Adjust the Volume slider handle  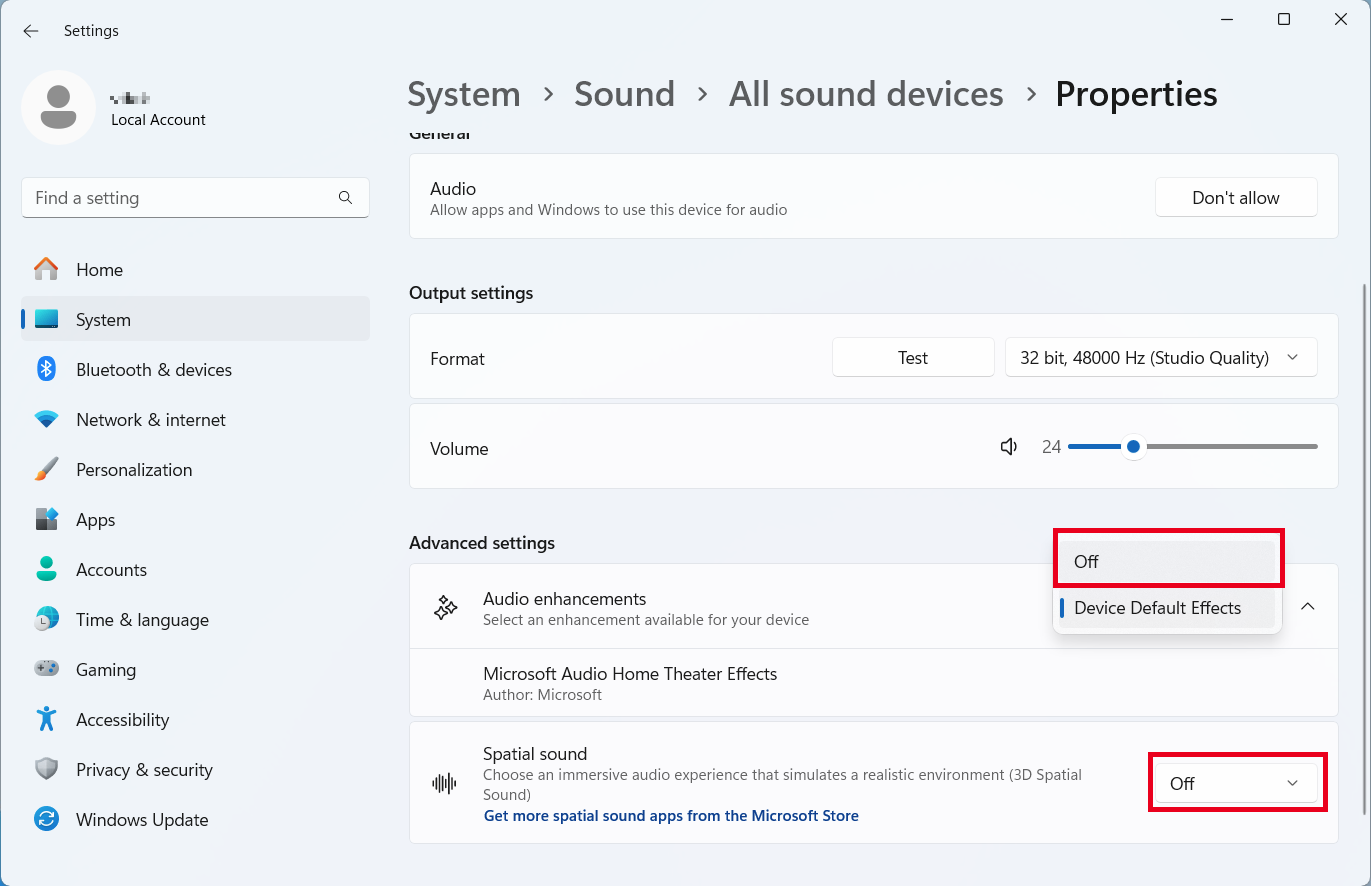(1133, 446)
